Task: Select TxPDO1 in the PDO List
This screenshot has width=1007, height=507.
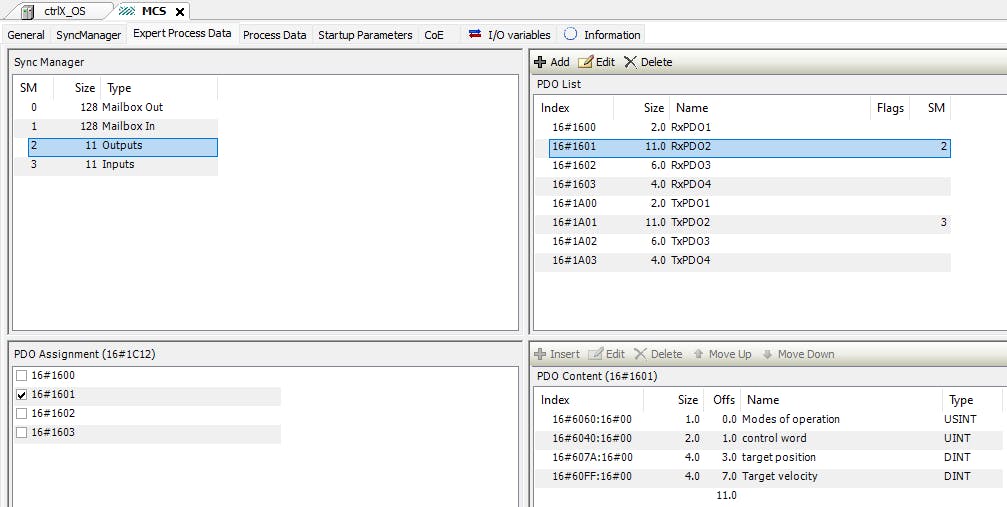Action: coord(743,203)
